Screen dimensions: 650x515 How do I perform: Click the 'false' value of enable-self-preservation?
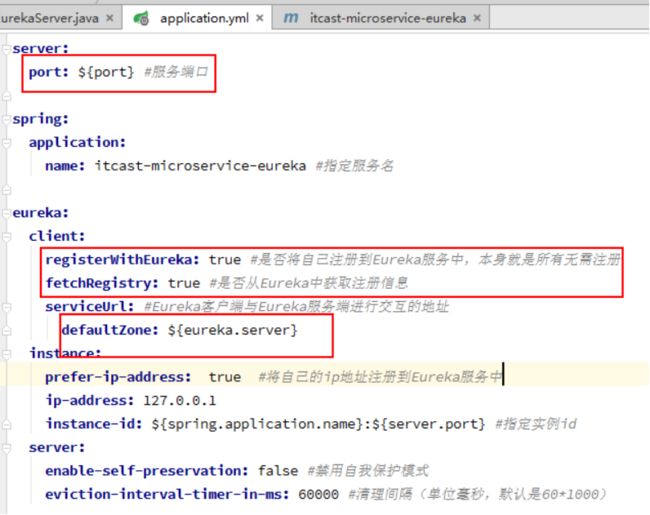278,471
